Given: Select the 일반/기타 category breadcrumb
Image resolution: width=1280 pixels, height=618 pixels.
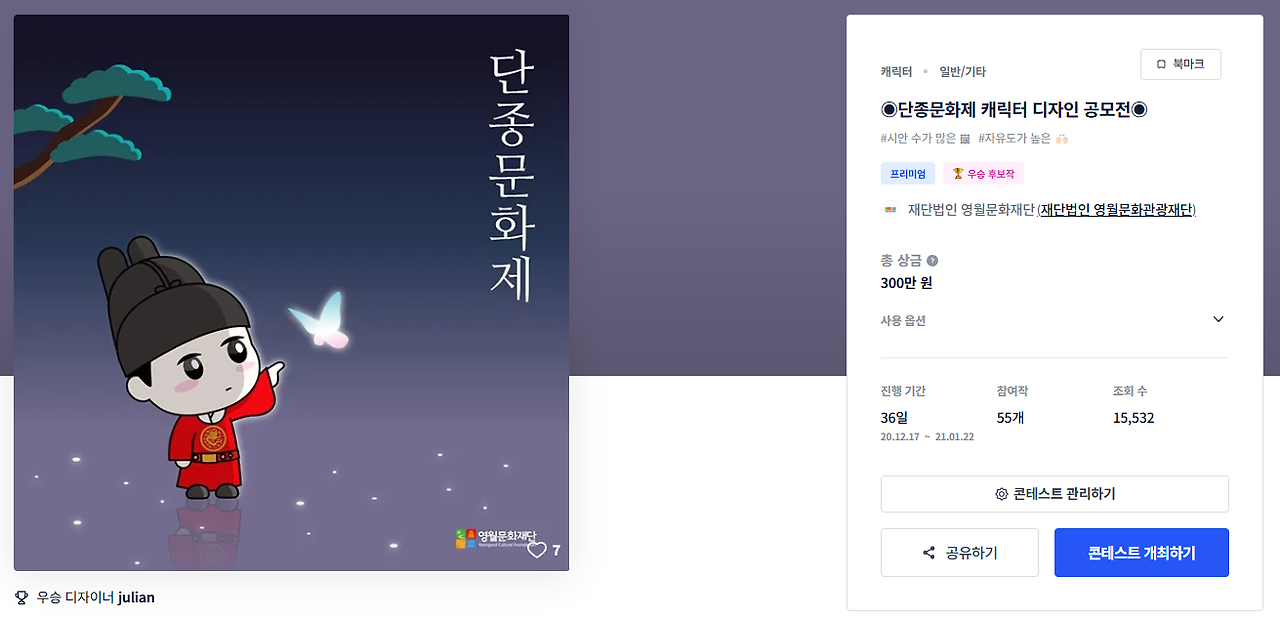Looking at the screenshot, I should [x=962, y=72].
